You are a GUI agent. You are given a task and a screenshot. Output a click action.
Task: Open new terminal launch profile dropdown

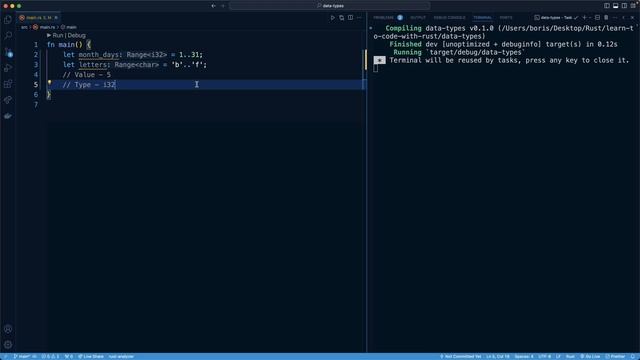pyautogui.click(x=590, y=18)
